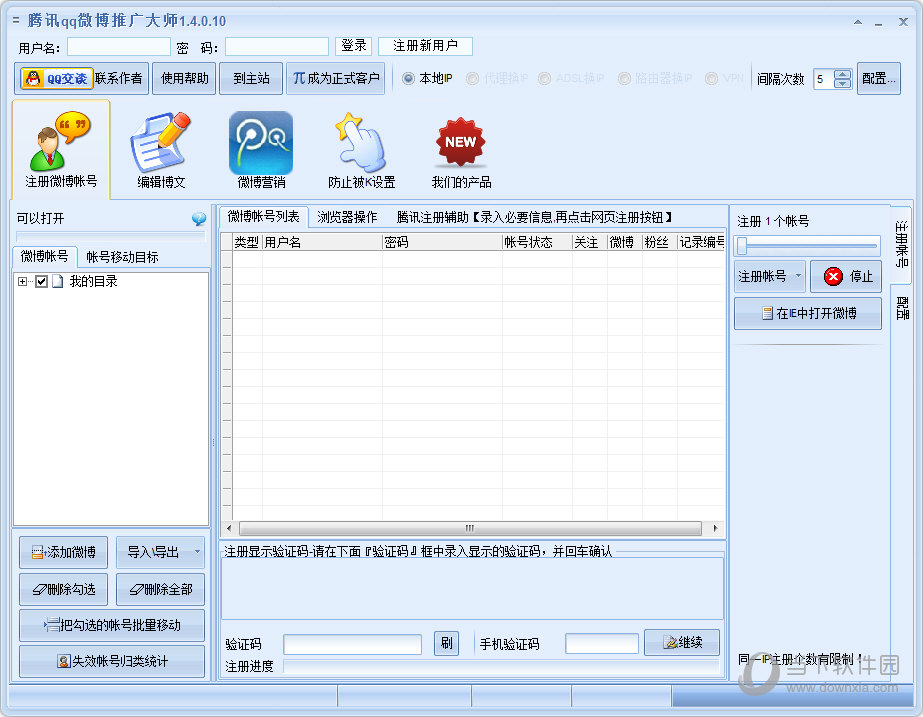Screen dimensions: 923x717
Task: Click 到主站 button
Action: [x=251, y=78]
